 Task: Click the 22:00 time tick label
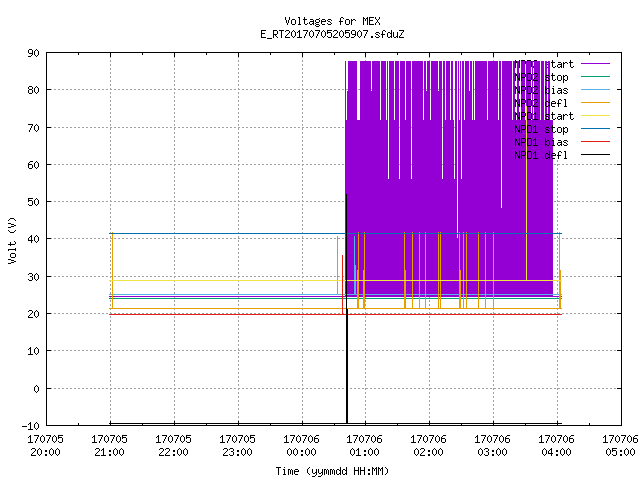pos(173,452)
